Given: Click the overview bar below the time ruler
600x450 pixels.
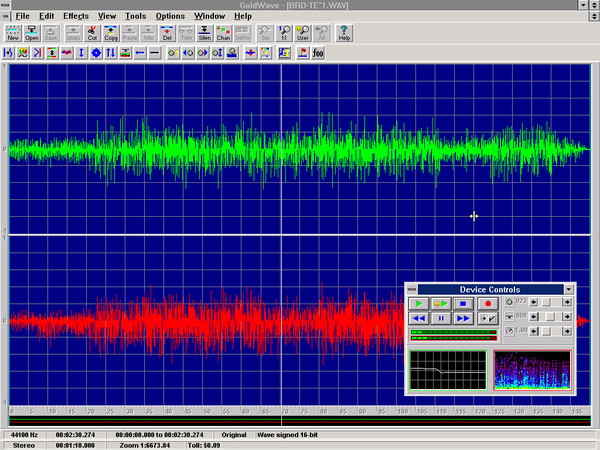Looking at the screenshot, I should 300,421.
